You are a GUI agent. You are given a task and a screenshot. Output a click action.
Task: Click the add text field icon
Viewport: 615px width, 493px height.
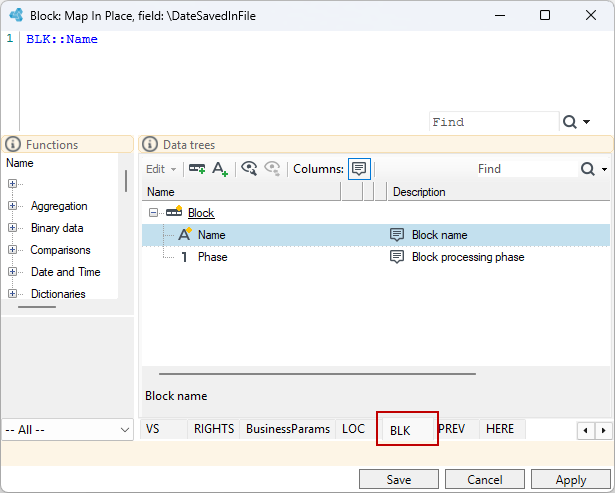pos(220,169)
